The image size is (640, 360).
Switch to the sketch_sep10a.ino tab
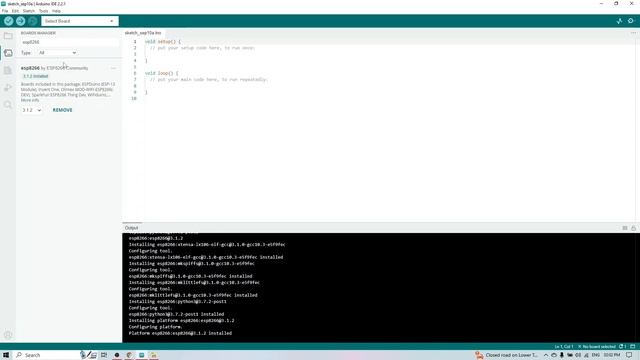tap(143, 33)
